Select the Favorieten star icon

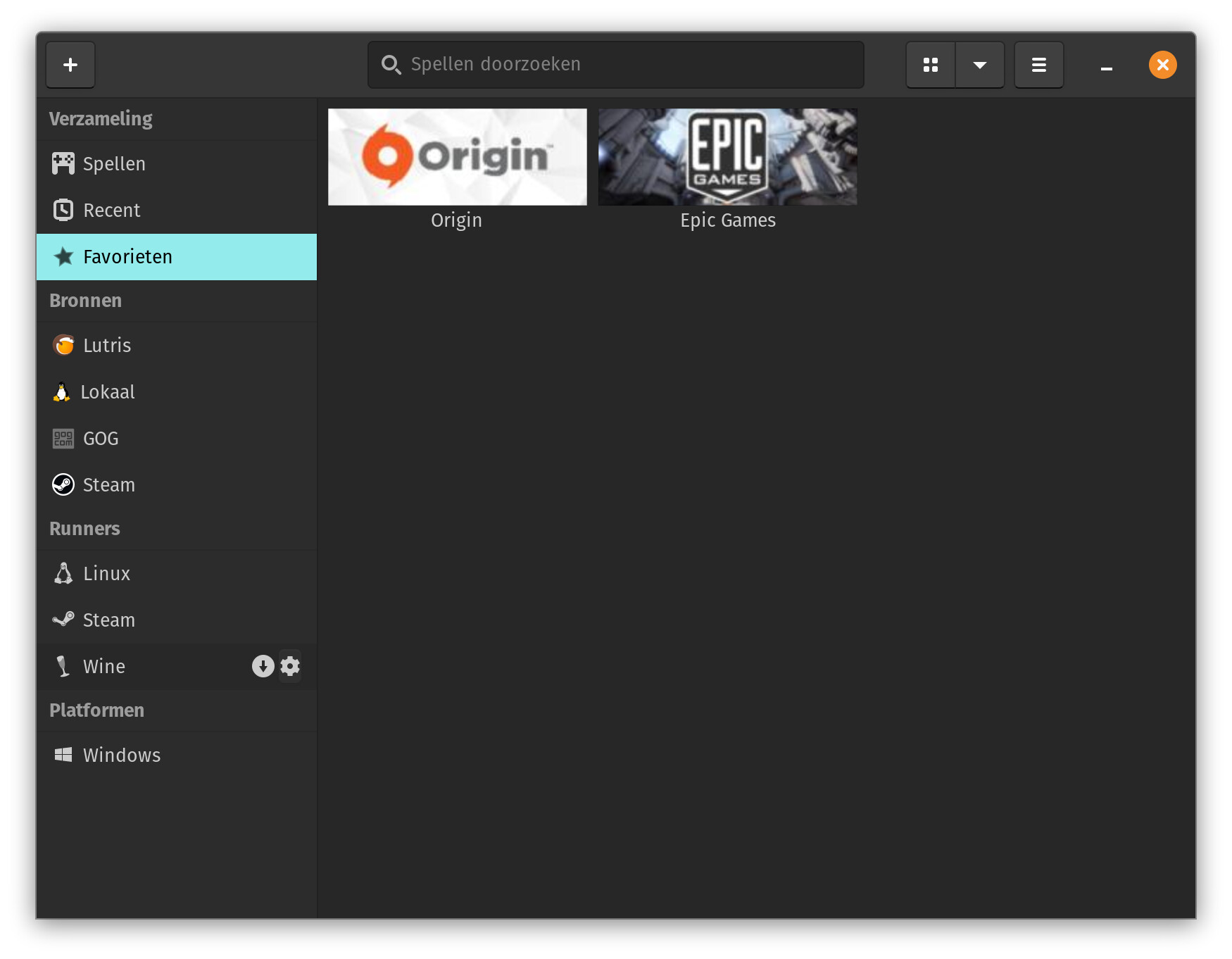pyautogui.click(x=63, y=256)
